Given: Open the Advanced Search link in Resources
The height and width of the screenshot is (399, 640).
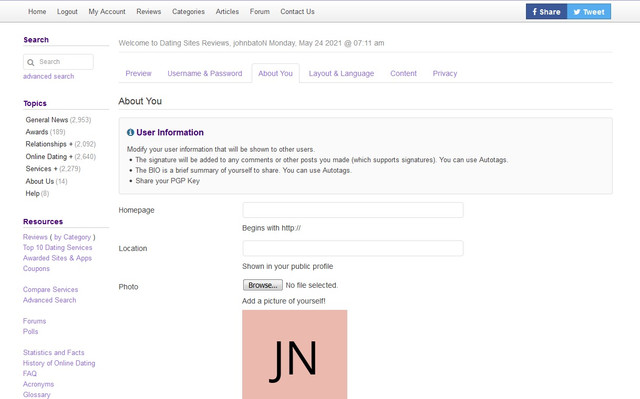Looking at the screenshot, I should pyautogui.click(x=49, y=300).
